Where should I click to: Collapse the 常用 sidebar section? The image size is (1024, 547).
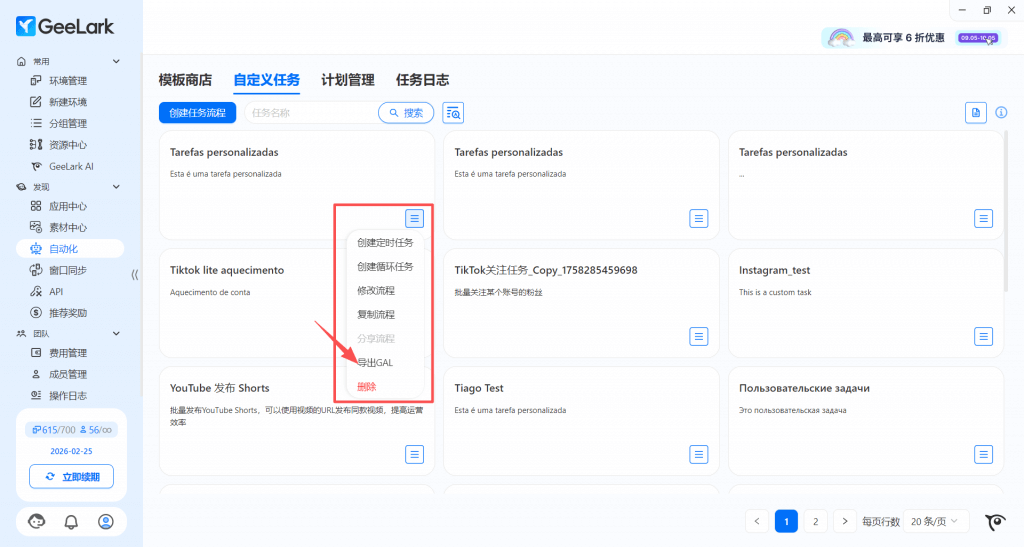pyautogui.click(x=116, y=62)
